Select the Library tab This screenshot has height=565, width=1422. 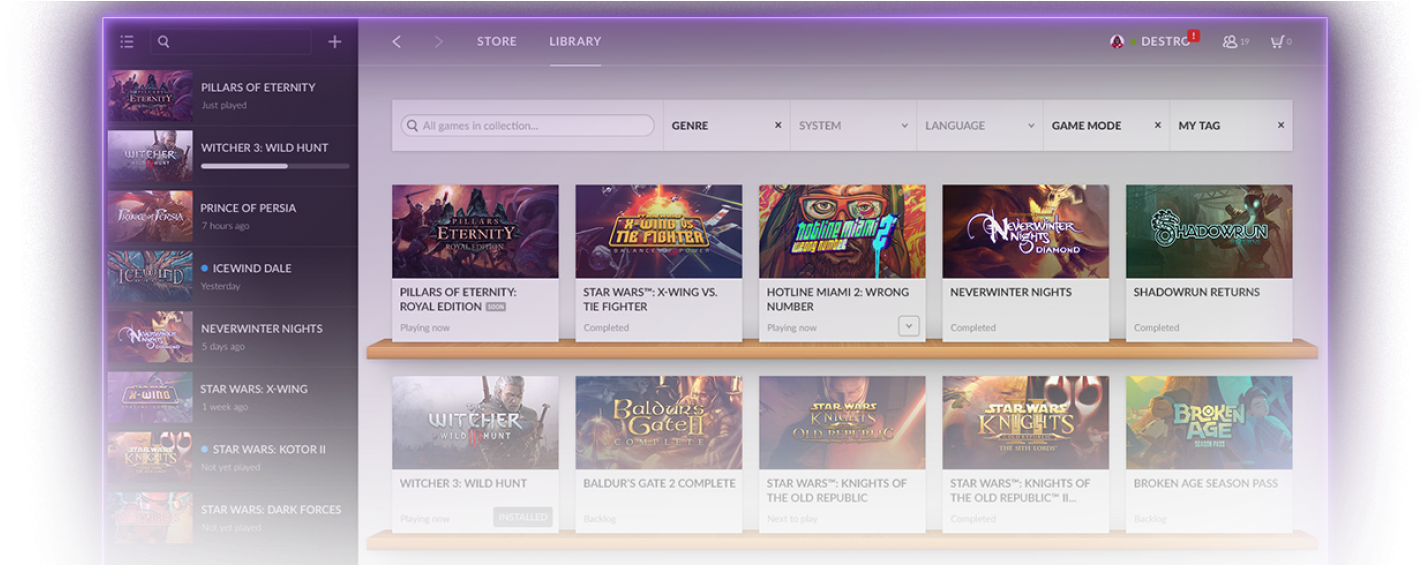pos(575,42)
